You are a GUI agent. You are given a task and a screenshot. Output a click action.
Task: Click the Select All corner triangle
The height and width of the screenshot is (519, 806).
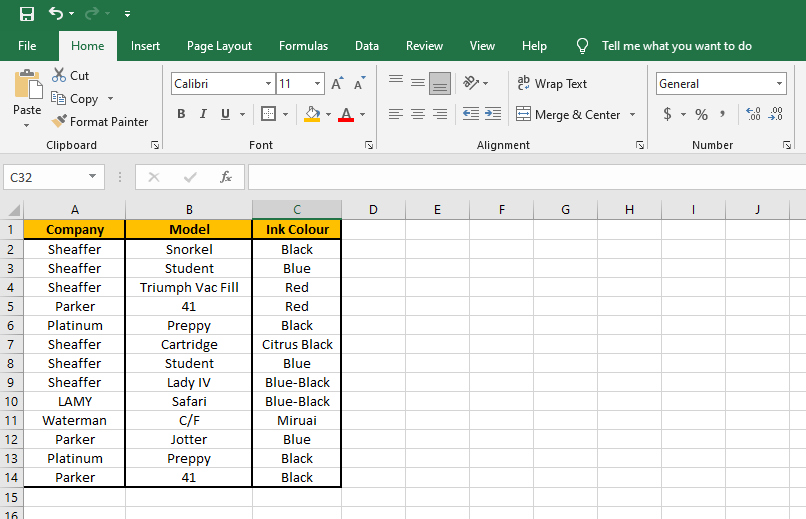14,210
